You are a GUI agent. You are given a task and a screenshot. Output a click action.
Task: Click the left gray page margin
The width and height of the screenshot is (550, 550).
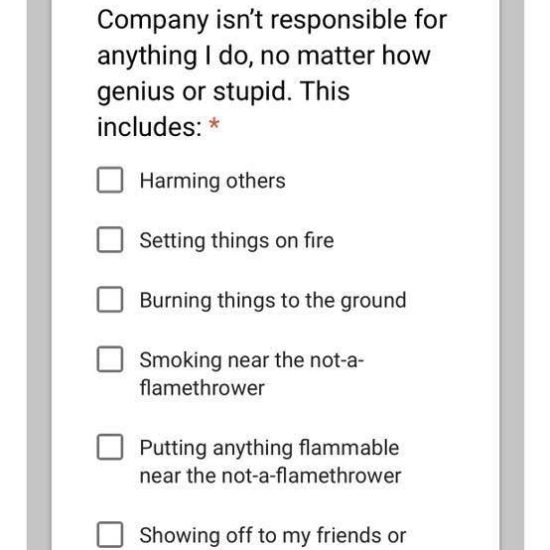coord(39,275)
